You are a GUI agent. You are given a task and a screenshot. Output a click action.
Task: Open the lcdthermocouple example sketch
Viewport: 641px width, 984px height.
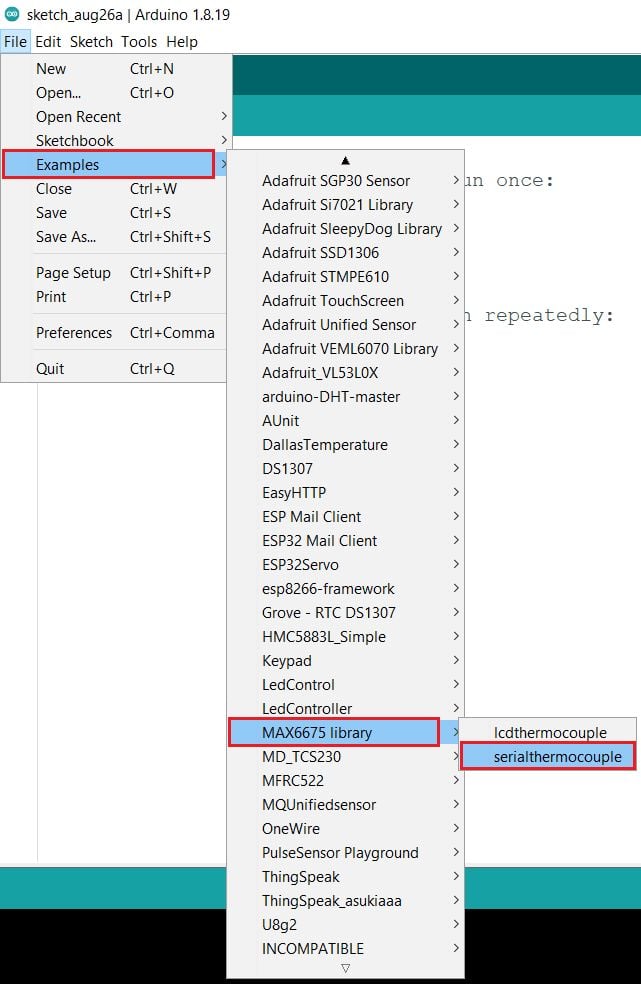click(549, 733)
